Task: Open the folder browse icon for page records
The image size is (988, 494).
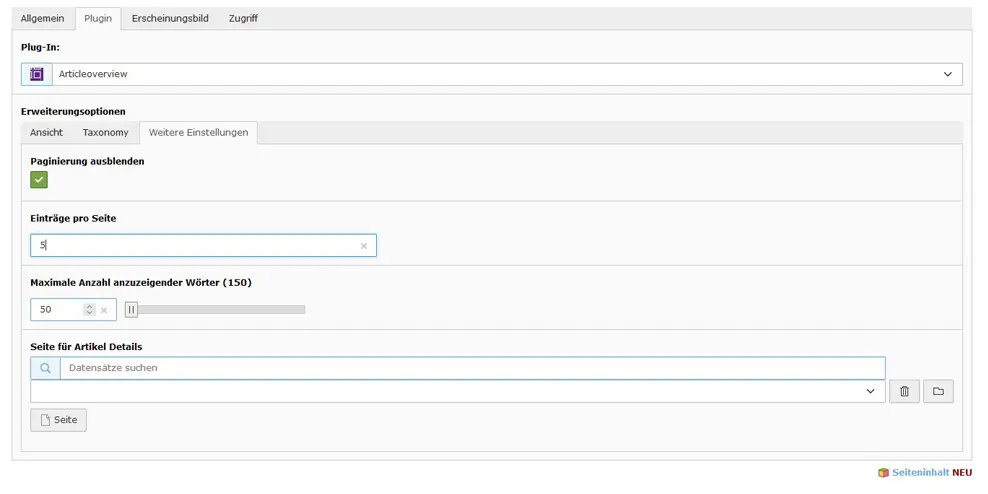Action: coord(938,391)
